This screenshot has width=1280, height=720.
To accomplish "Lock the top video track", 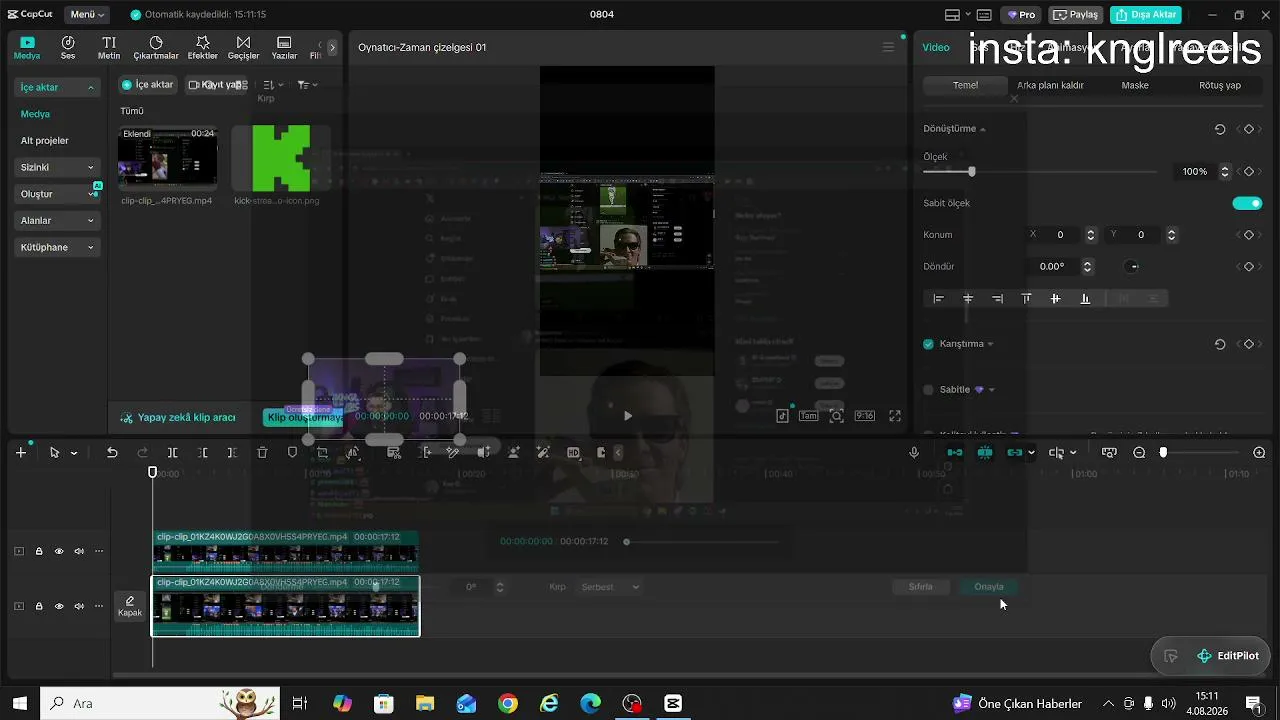I will coord(39,551).
